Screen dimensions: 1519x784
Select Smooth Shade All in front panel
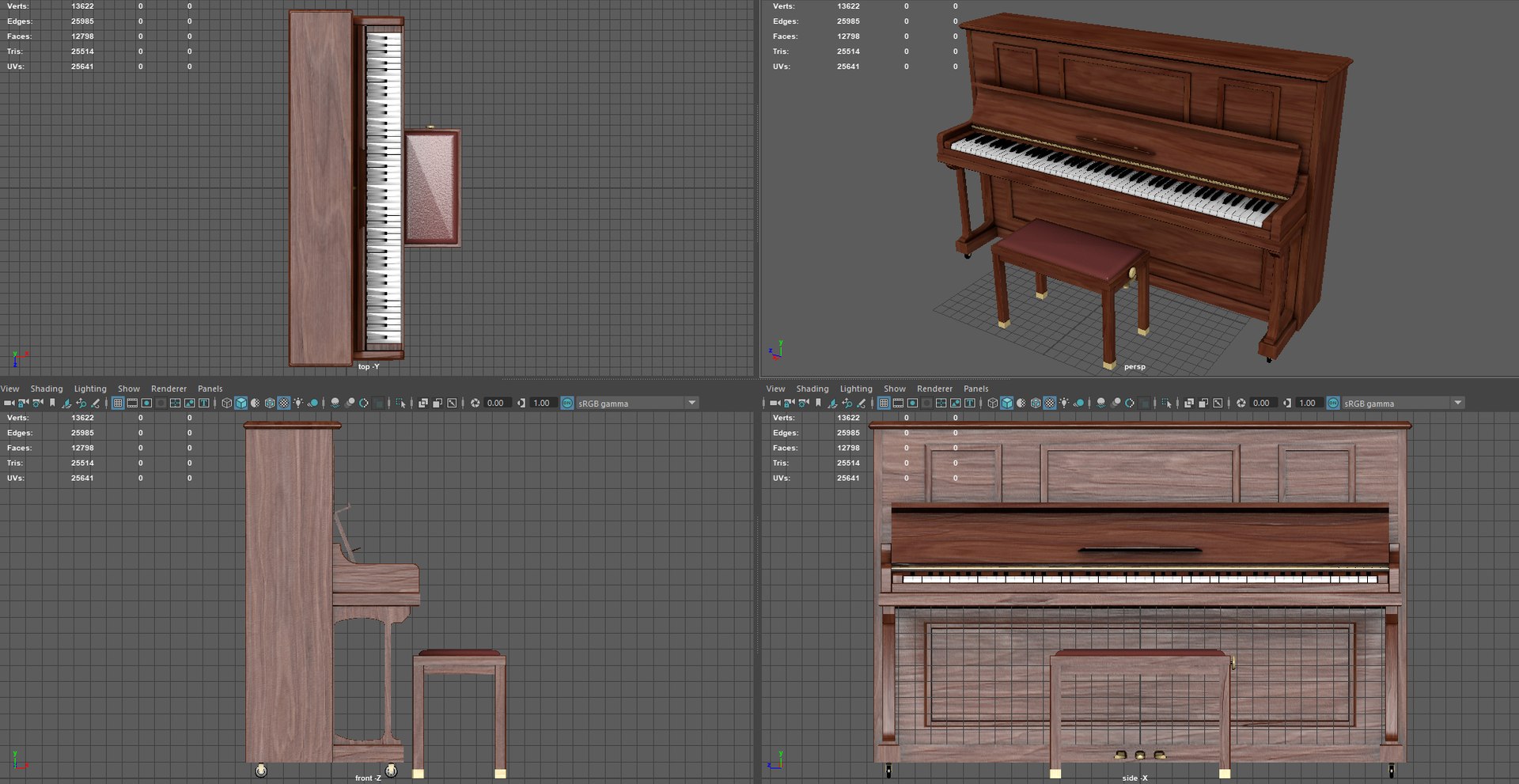[241, 403]
